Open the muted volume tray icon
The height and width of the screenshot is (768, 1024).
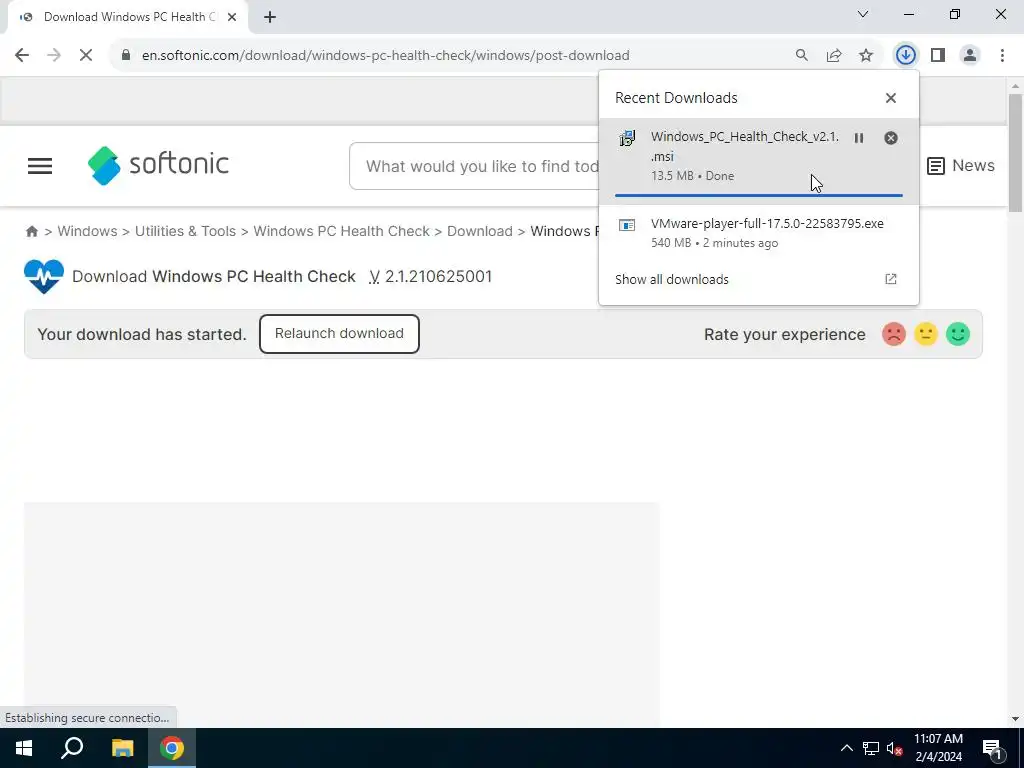coord(895,748)
